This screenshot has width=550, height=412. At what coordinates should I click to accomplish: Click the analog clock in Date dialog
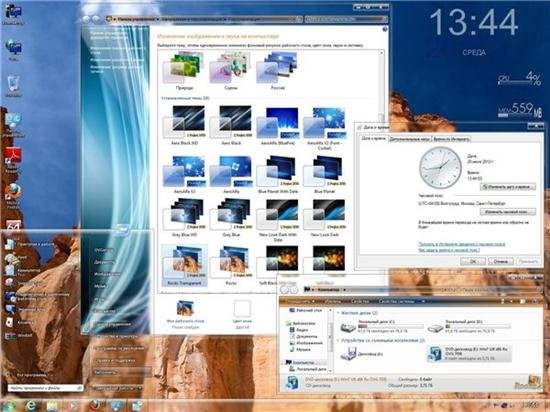(x=440, y=168)
